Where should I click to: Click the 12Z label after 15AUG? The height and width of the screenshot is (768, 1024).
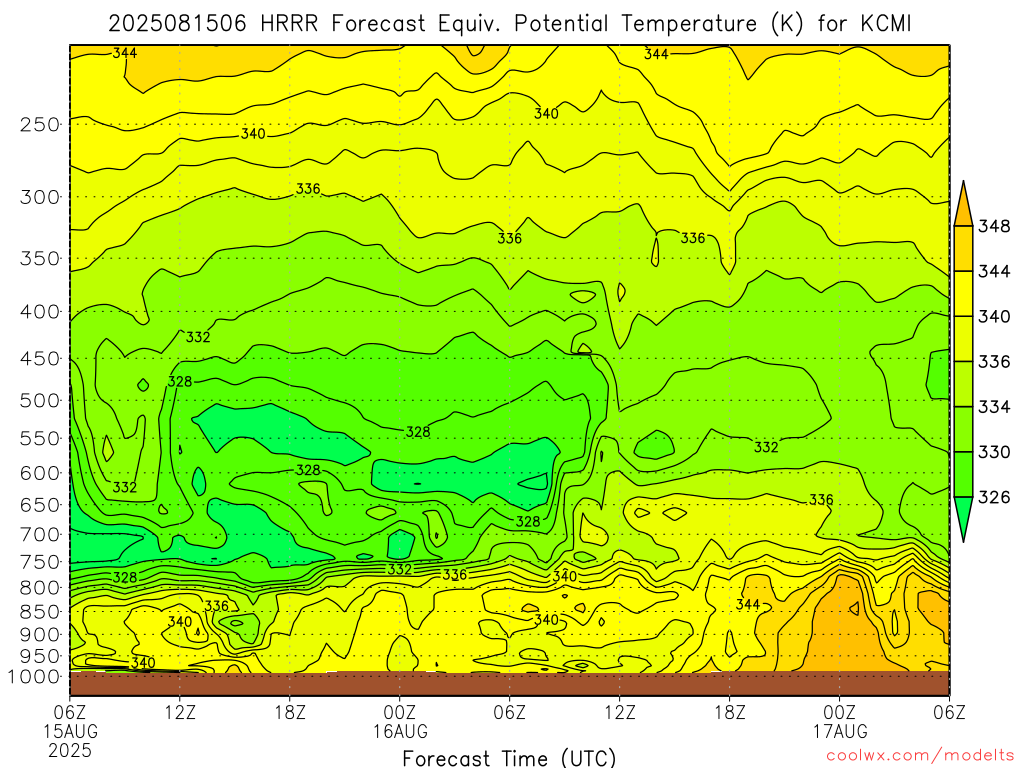tap(180, 711)
